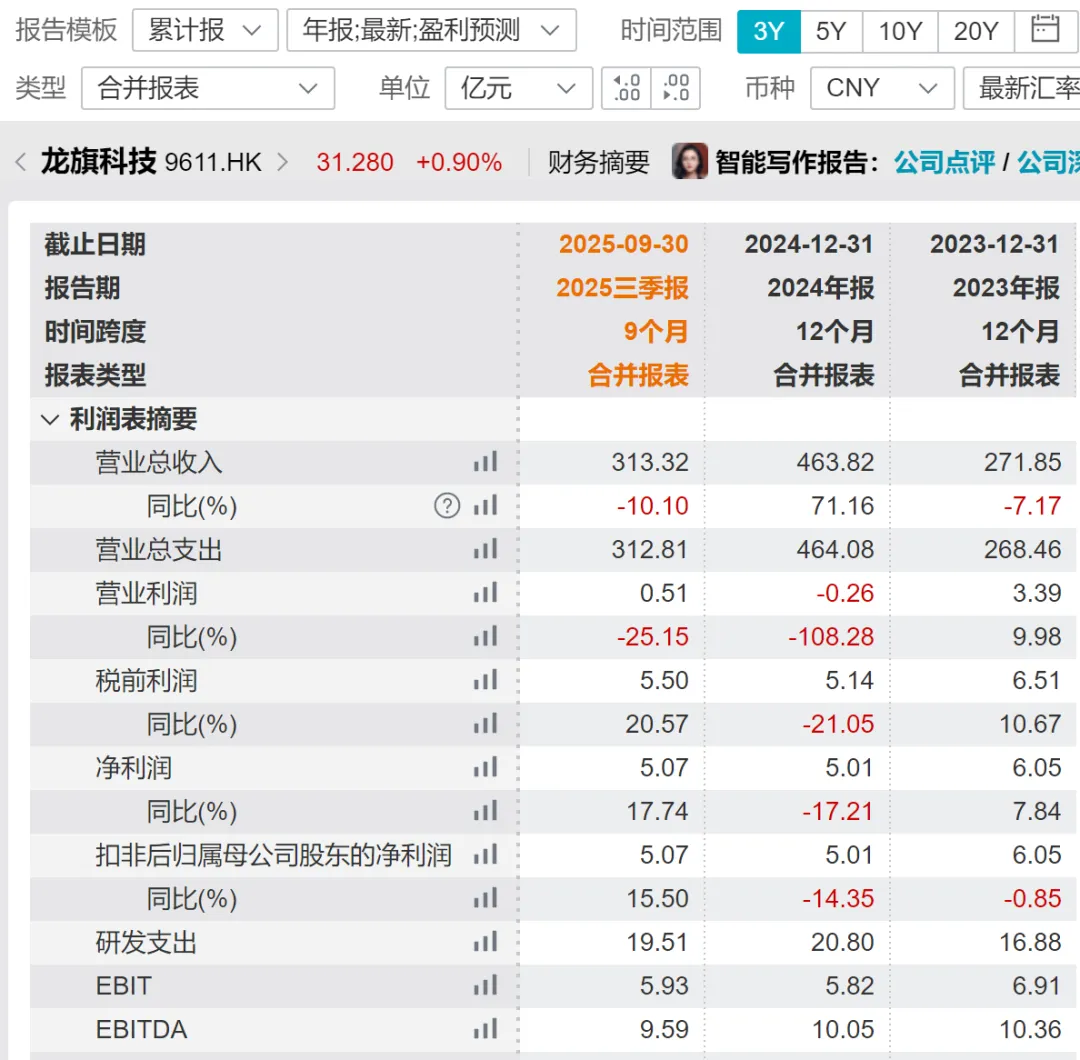Click operating profit growth value -108.28
The height and width of the screenshot is (1060, 1080).
(x=831, y=637)
